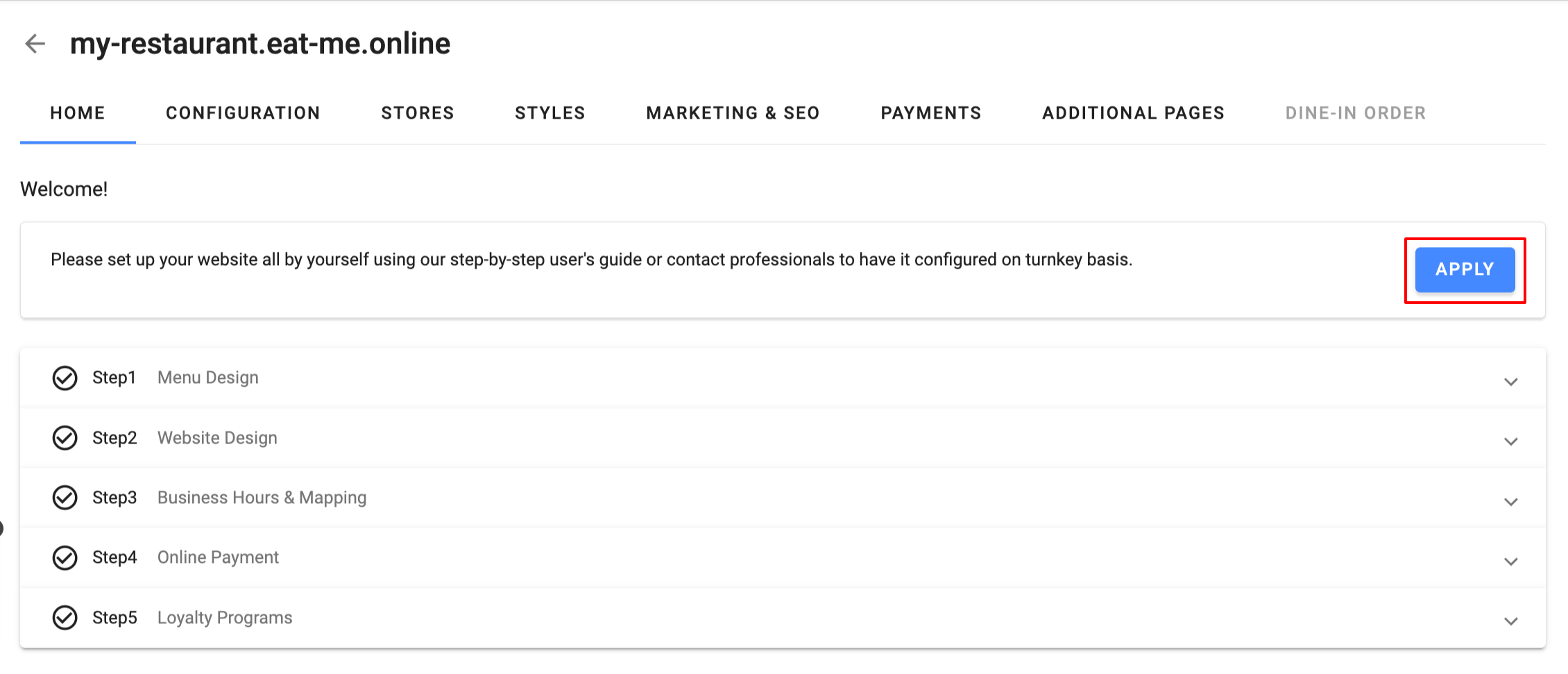Open the Stores tab

point(418,113)
